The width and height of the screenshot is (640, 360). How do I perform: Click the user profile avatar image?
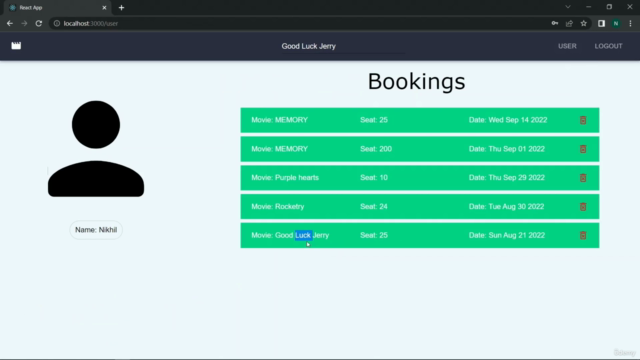point(96,149)
